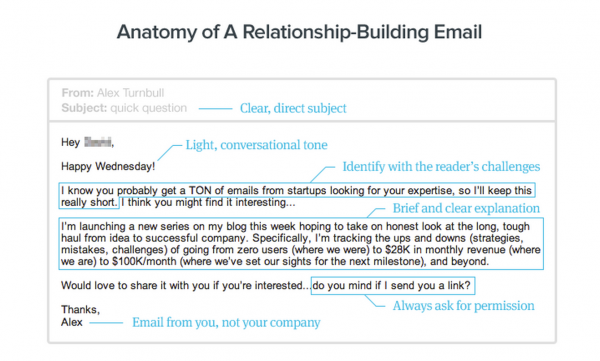Select the 'Light, conversational tone' annotation
Screen dimensions: 600x361
pos(256,145)
